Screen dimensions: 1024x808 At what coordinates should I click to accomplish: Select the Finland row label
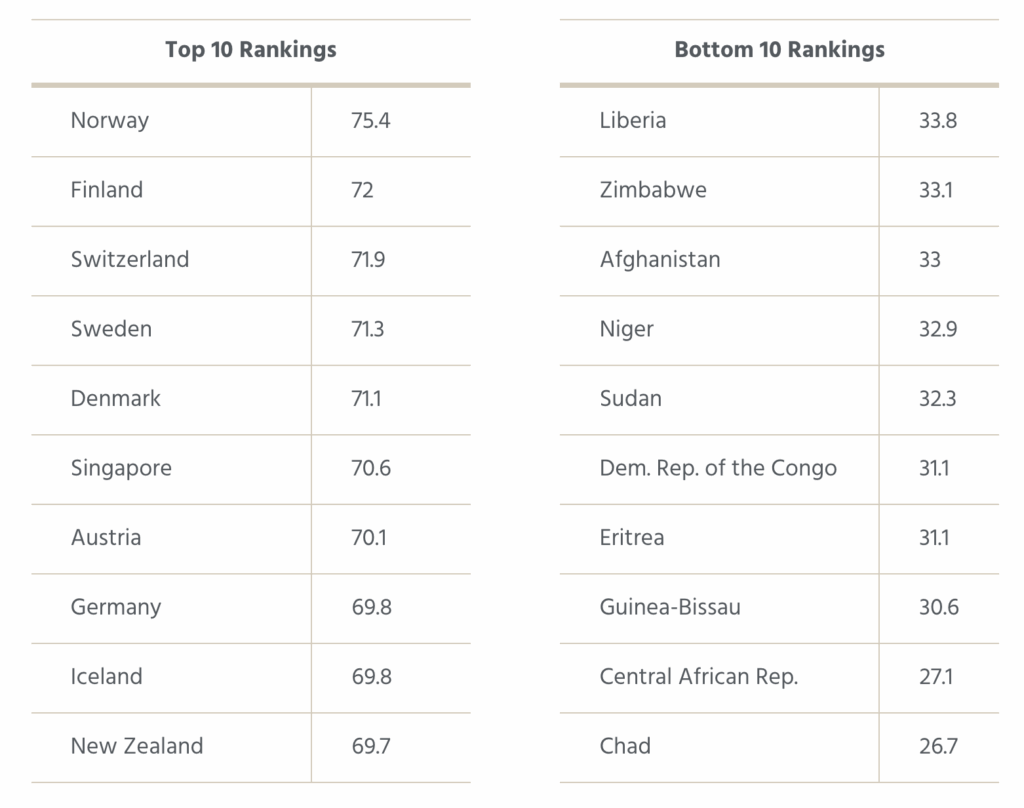click(107, 190)
